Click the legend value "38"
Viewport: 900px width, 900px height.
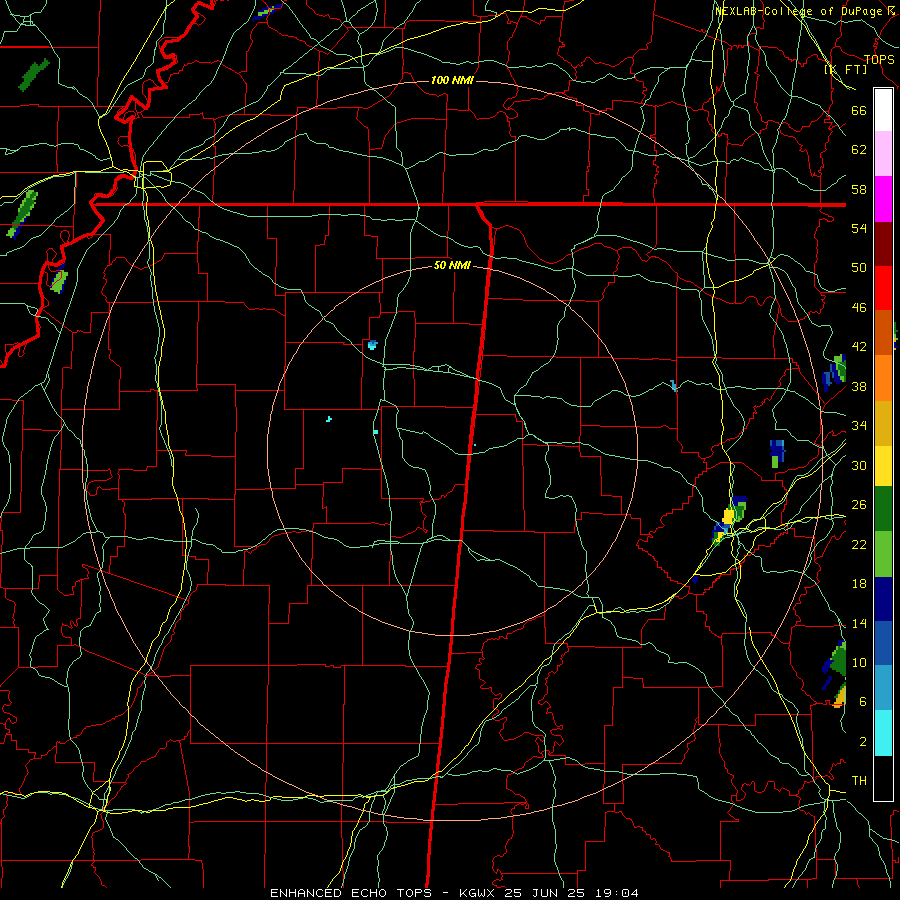[859, 386]
